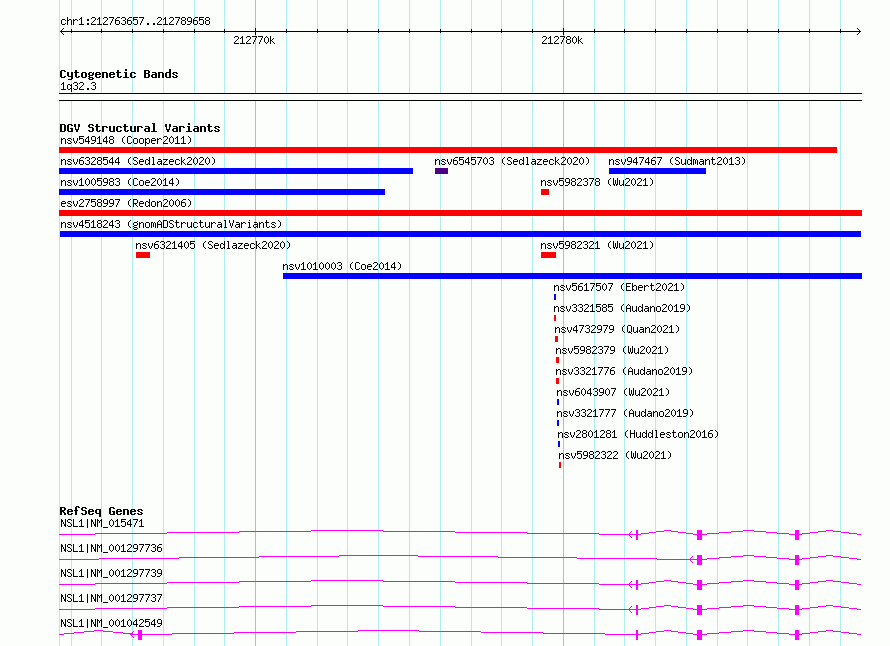Open the nsv1005983 (Coe2014) label
The height and width of the screenshot is (646, 890).
click(x=120, y=182)
